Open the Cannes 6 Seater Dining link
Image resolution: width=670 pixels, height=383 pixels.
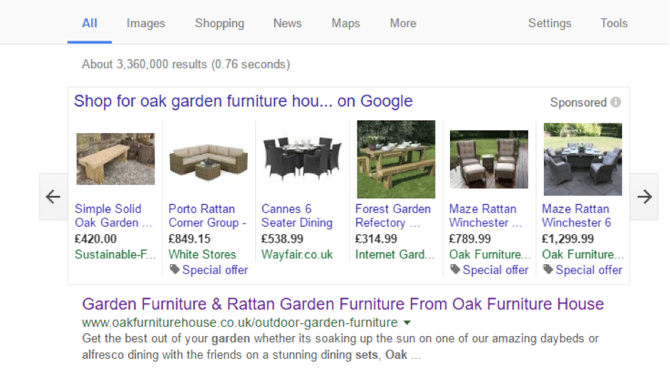[x=297, y=216]
